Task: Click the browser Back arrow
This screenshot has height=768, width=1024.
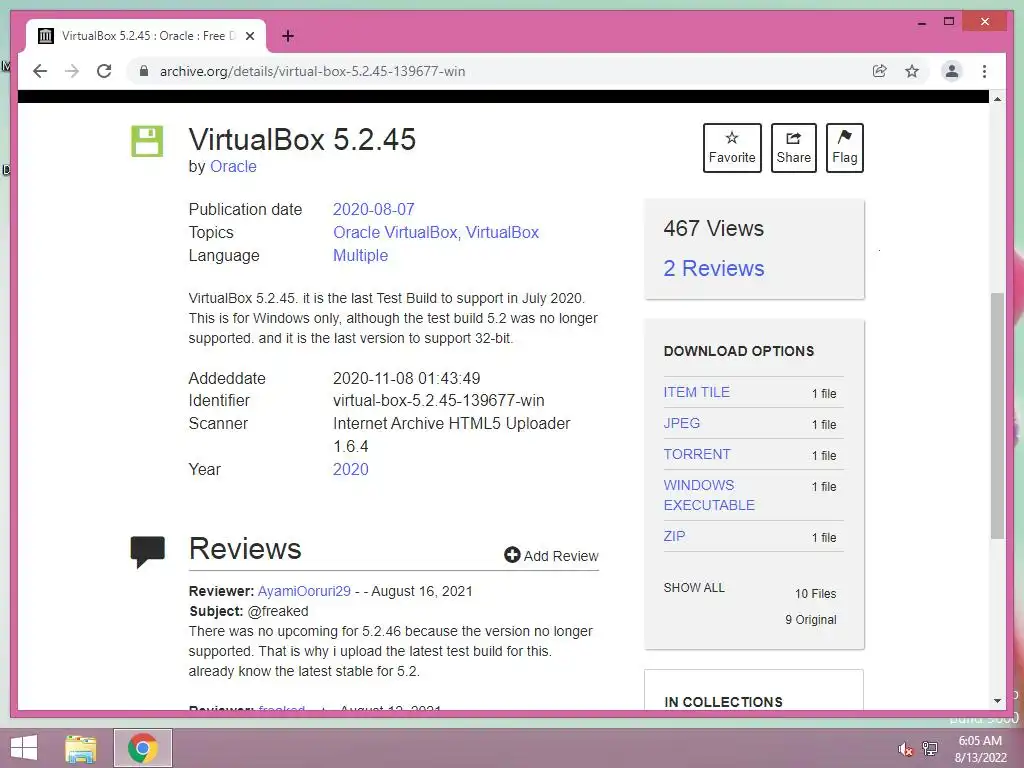Action: [40, 71]
